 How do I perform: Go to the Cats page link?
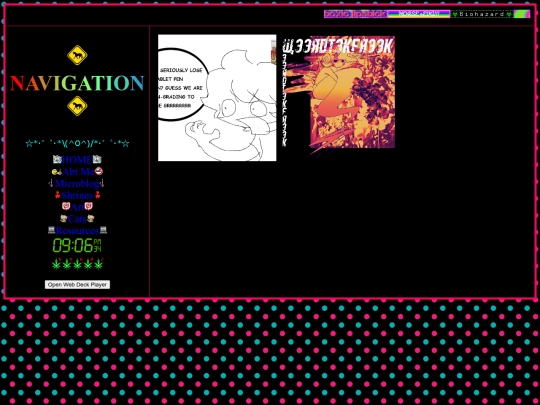pyautogui.click(x=77, y=219)
